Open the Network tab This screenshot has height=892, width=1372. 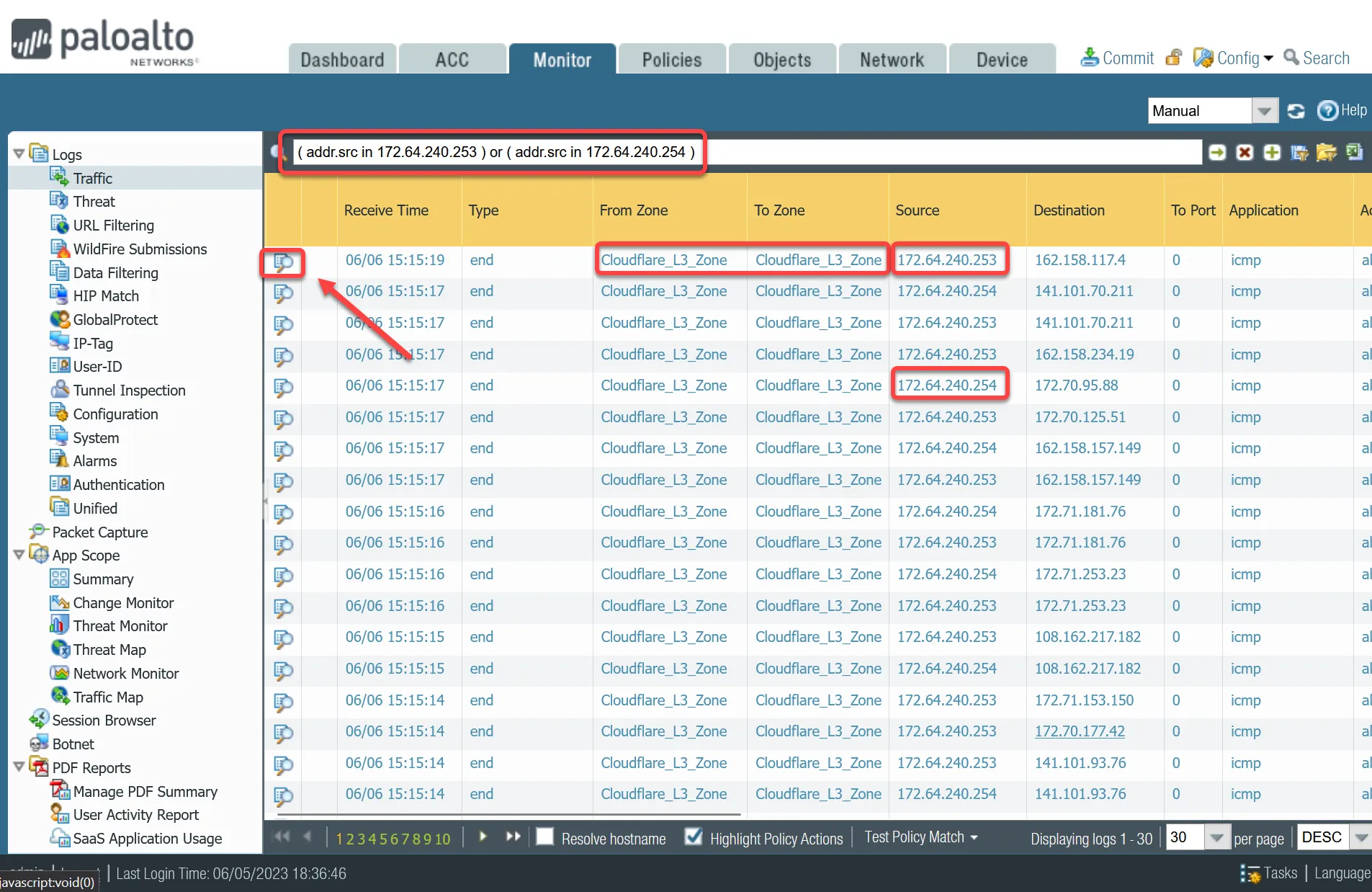[x=892, y=58]
